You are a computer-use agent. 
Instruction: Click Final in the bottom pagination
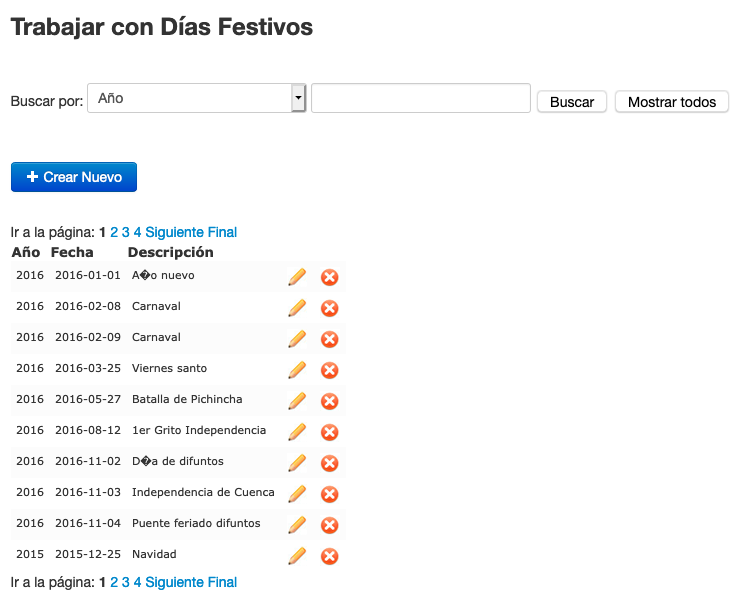(222, 582)
